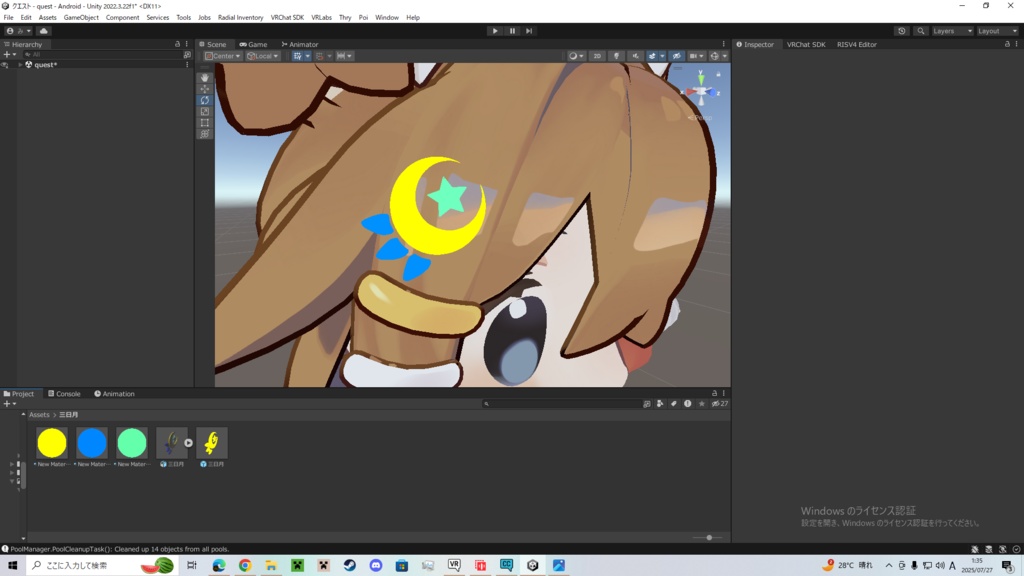Toggle grid visibility button in Scene

tap(298, 56)
